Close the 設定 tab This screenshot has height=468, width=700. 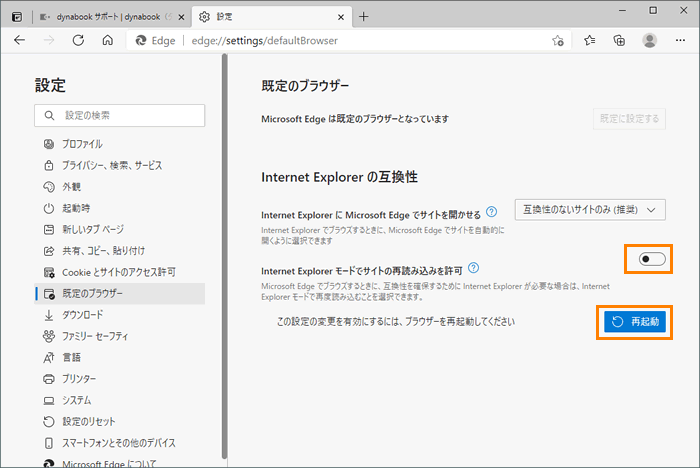[341, 17]
